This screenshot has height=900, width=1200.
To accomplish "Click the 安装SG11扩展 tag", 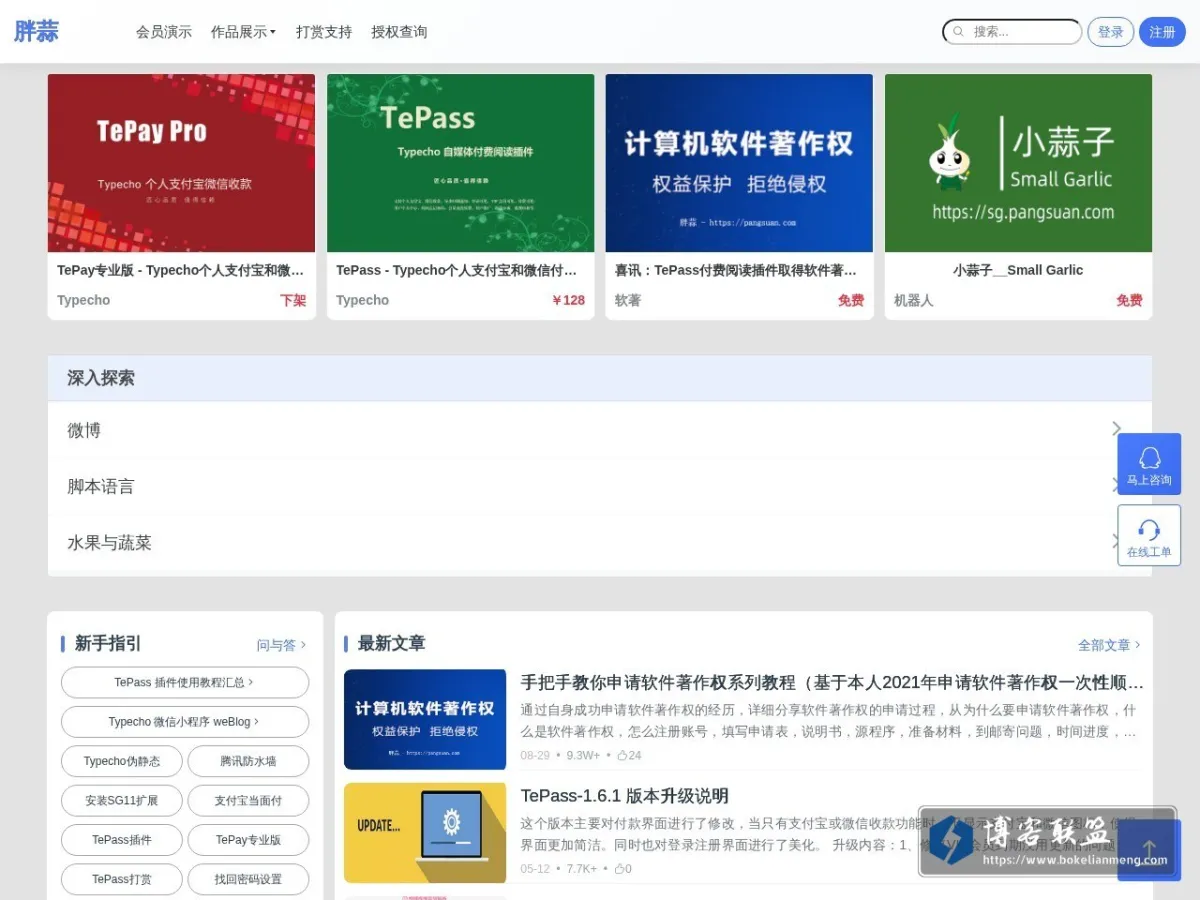I will tap(122, 801).
